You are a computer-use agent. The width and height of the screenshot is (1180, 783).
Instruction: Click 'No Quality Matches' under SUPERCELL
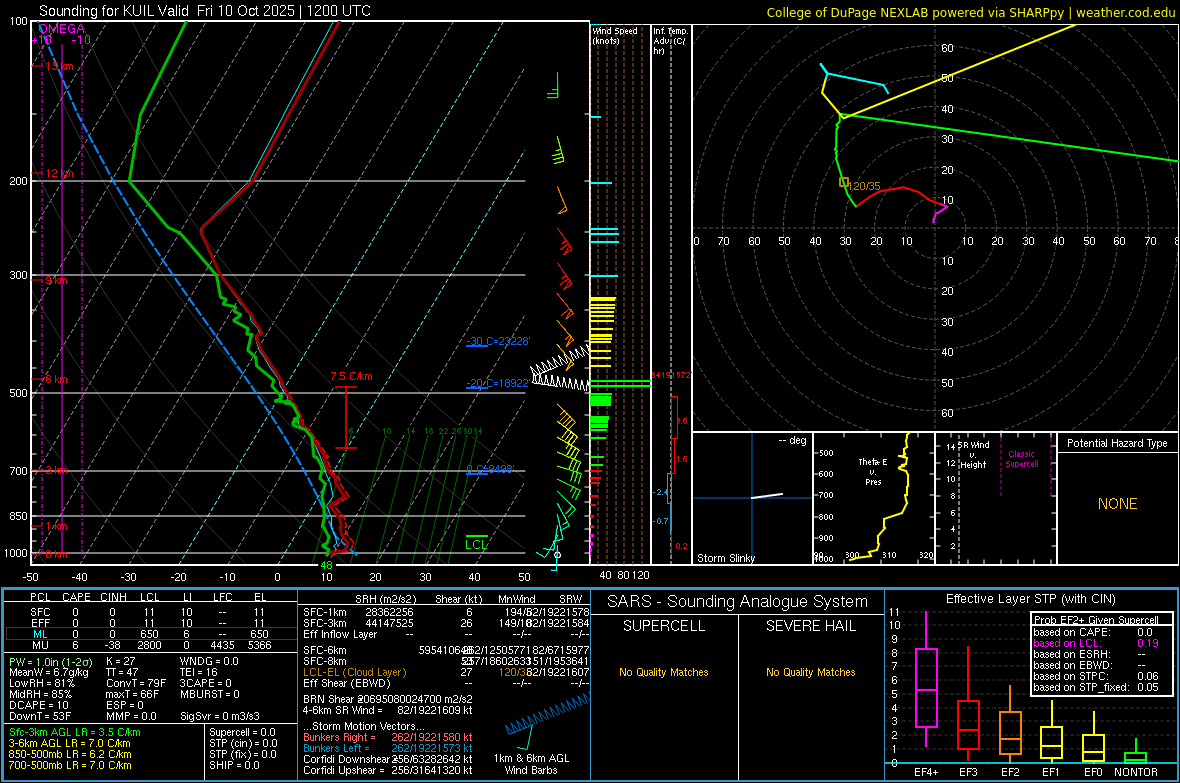(664, 672)
